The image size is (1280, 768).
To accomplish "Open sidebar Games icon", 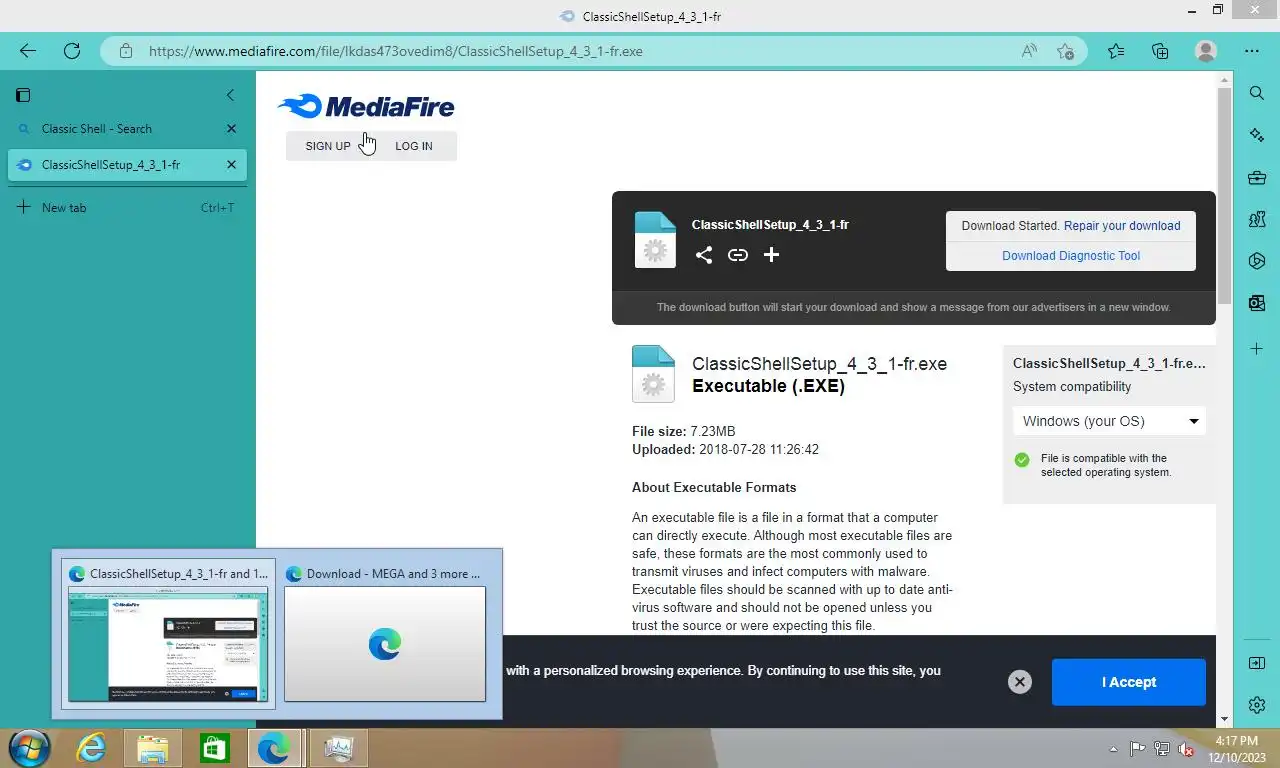I will tap(1257, 220).
